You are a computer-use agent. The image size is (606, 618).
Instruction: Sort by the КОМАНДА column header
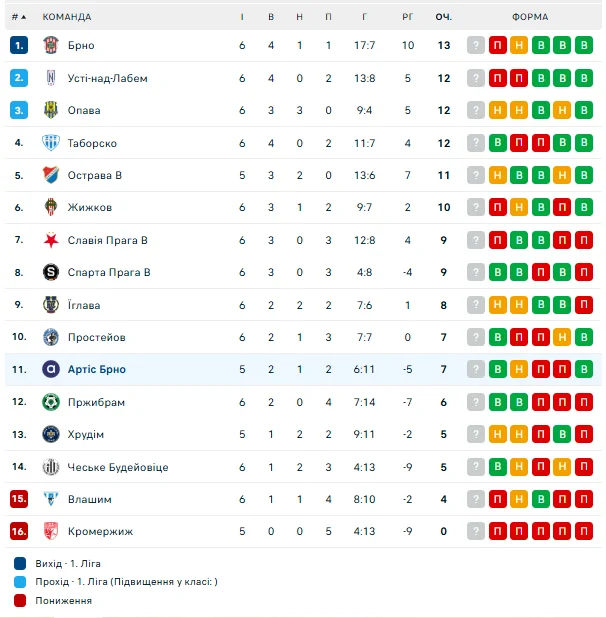click(67, 17)
